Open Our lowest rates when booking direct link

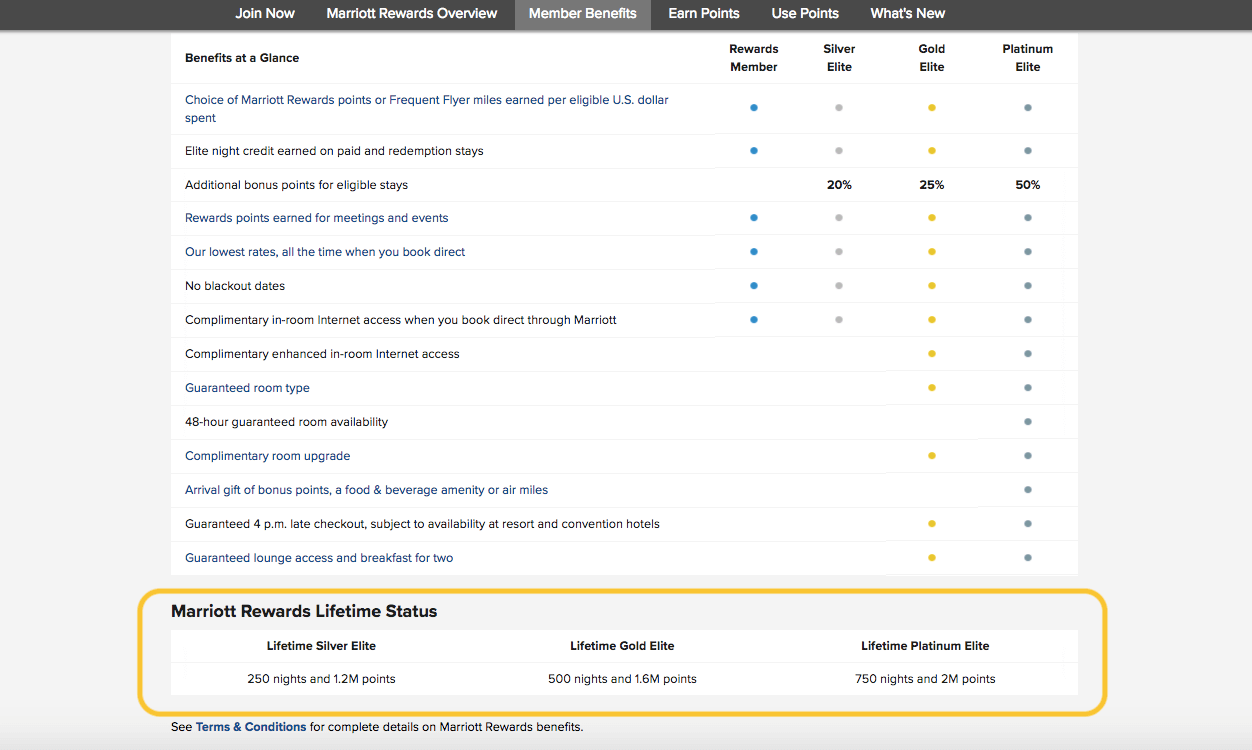[x=325, y=252]
